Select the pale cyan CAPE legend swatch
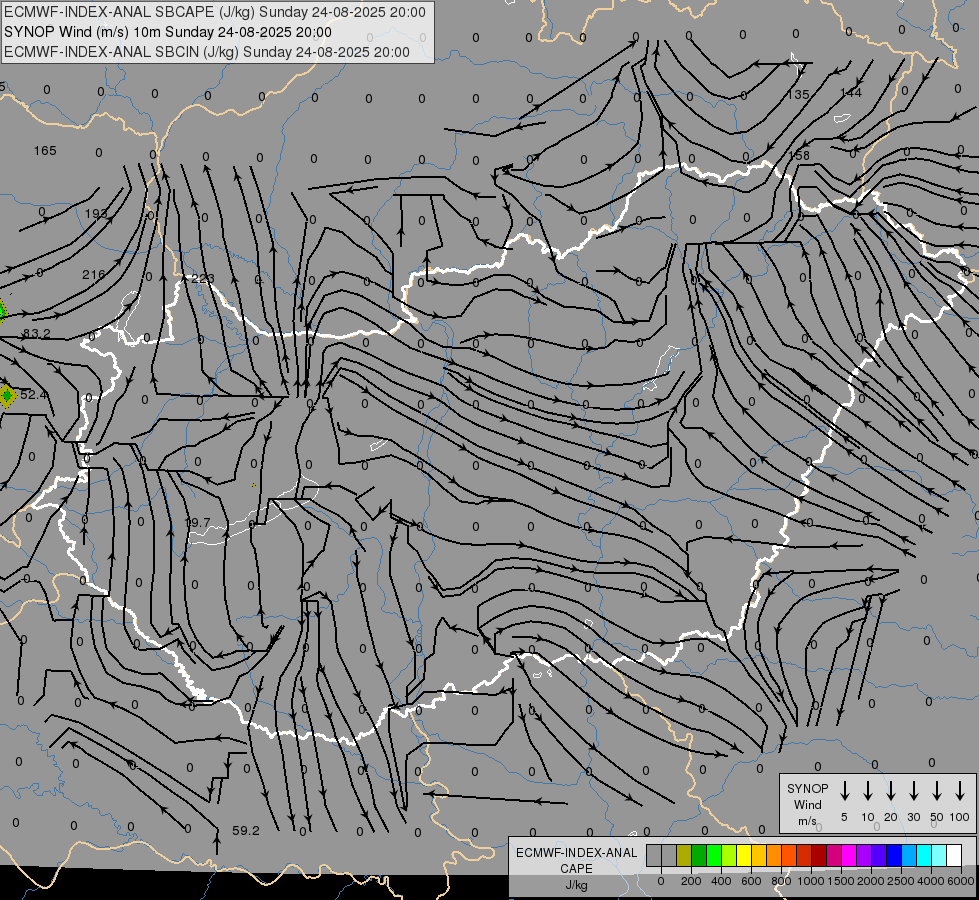Image resolution: width=979 pixels, height=900 pixels. click(940, 855)
